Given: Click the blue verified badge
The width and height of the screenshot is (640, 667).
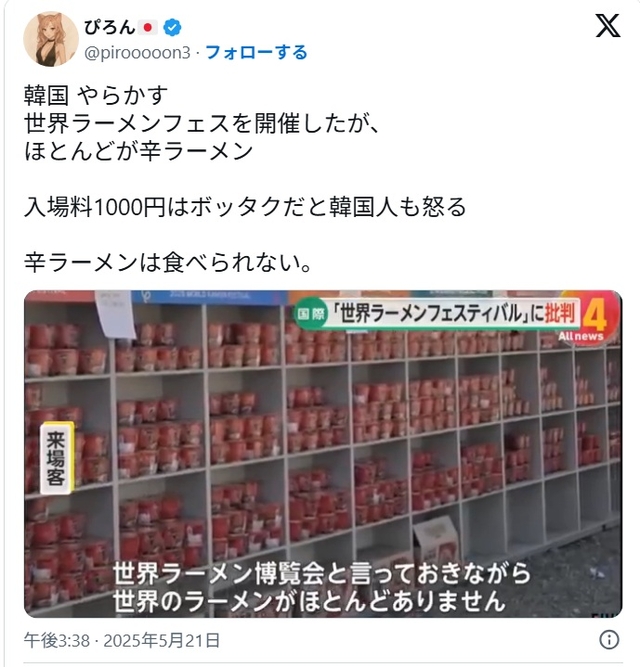Looking at the screenshot, I should [x=172, y=27].
